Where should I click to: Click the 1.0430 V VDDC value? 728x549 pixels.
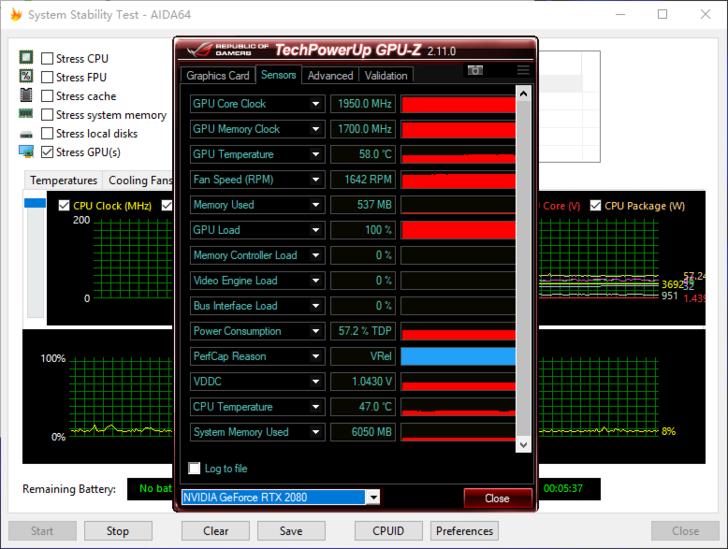pos(363,381)
